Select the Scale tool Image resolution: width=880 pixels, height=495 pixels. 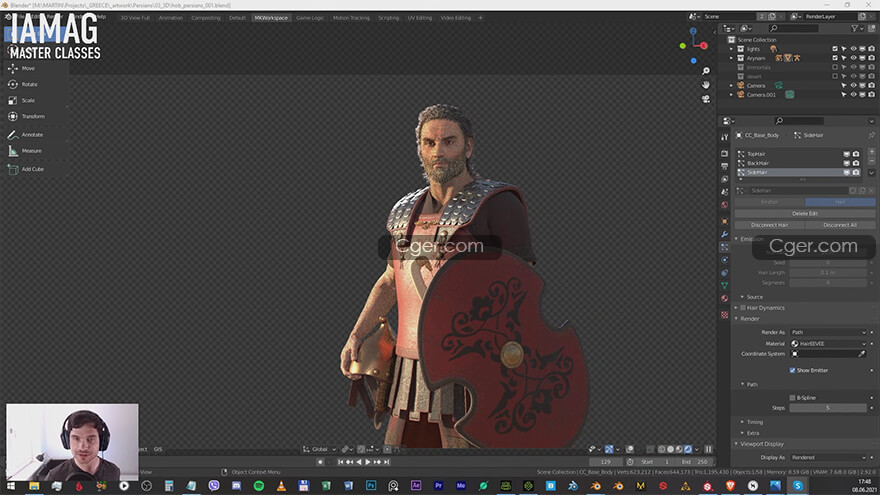(x=35, y=100)
